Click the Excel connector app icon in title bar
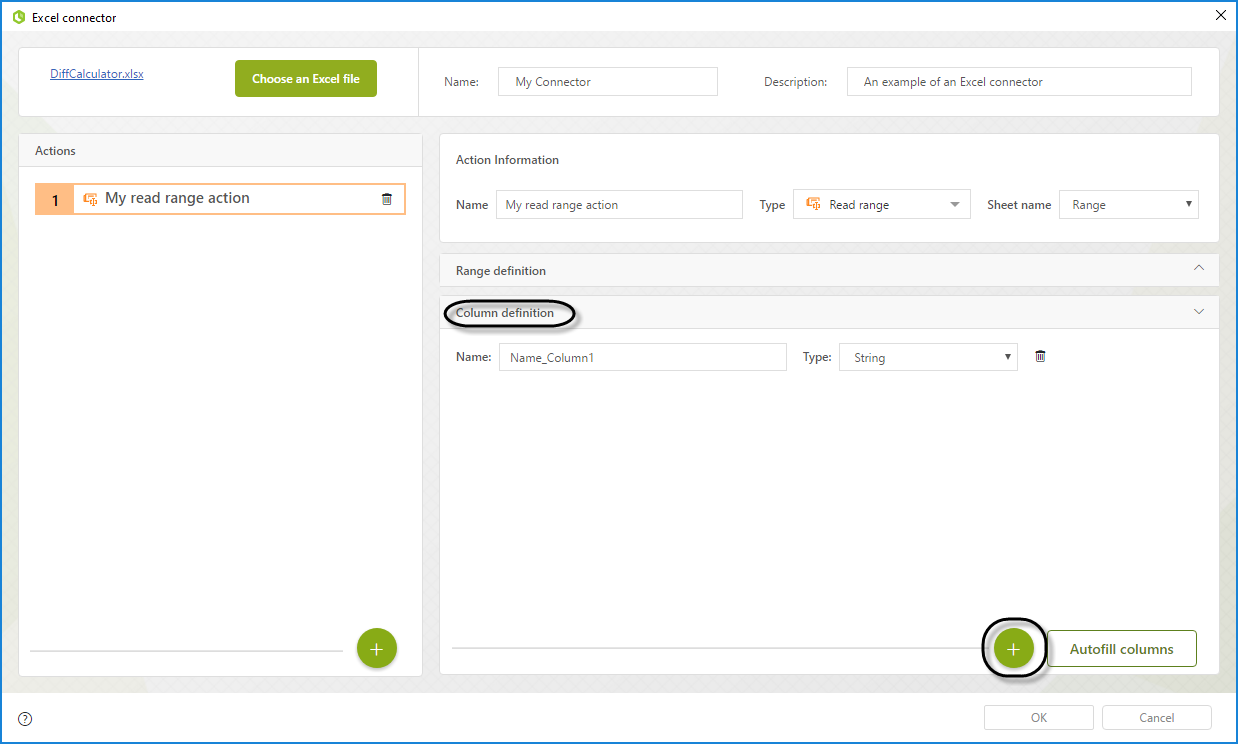 (19, 17)
